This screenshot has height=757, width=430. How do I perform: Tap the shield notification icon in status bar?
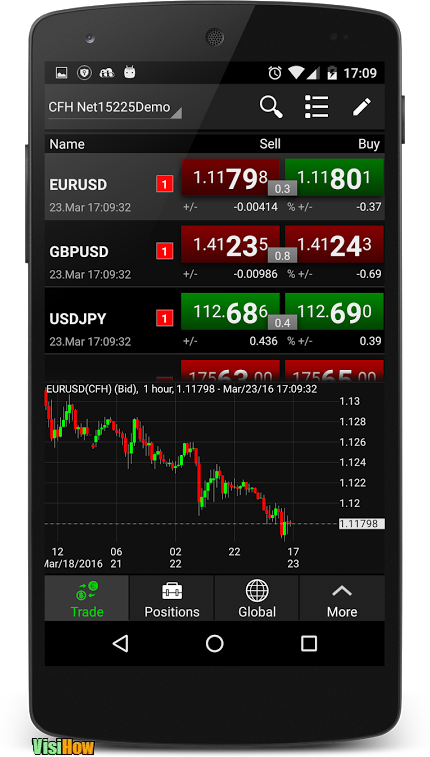click(x=84, y=73)
